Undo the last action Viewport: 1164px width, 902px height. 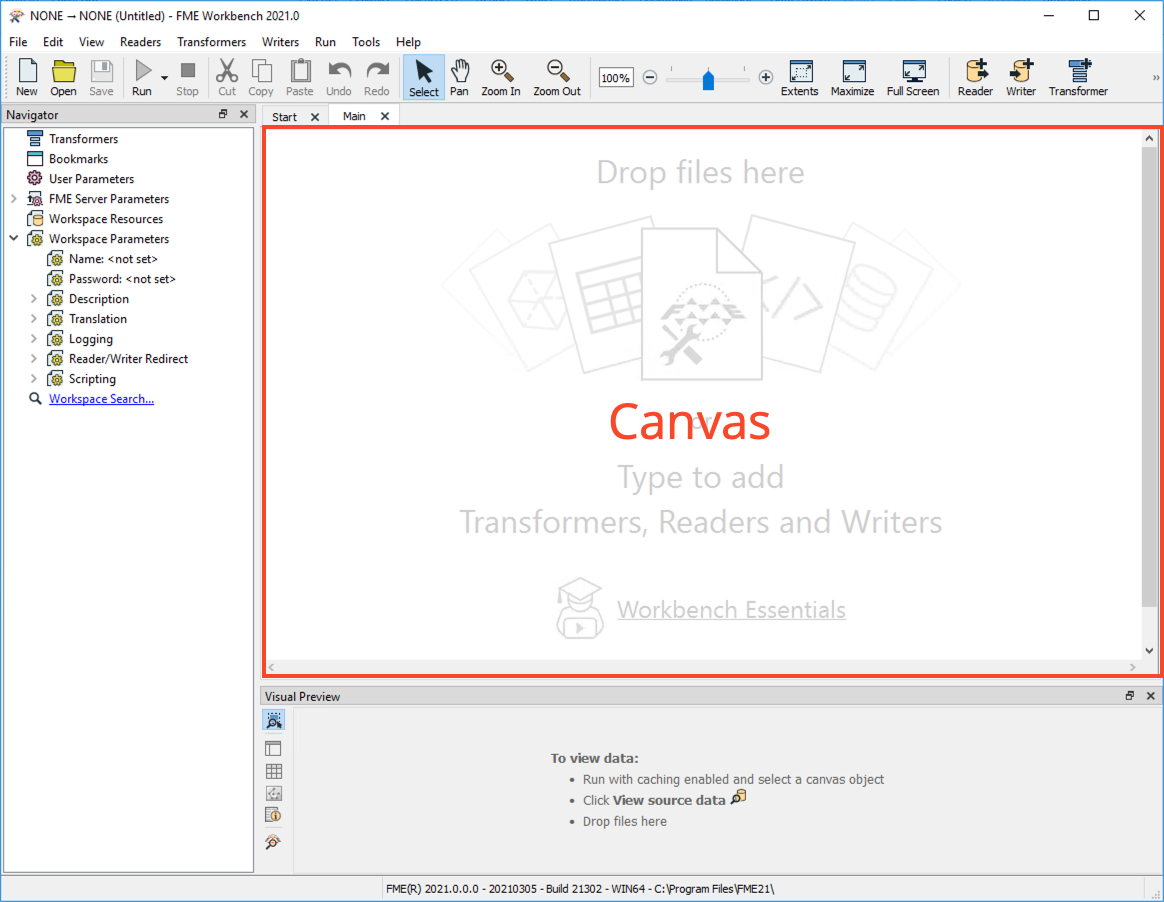coord(339,77)
